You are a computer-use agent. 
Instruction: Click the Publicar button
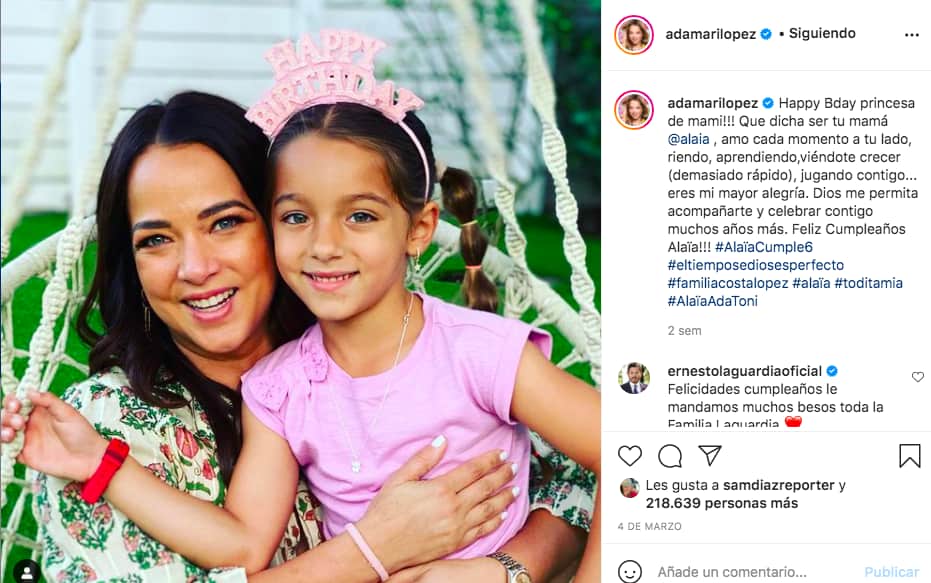coord(891,572)
